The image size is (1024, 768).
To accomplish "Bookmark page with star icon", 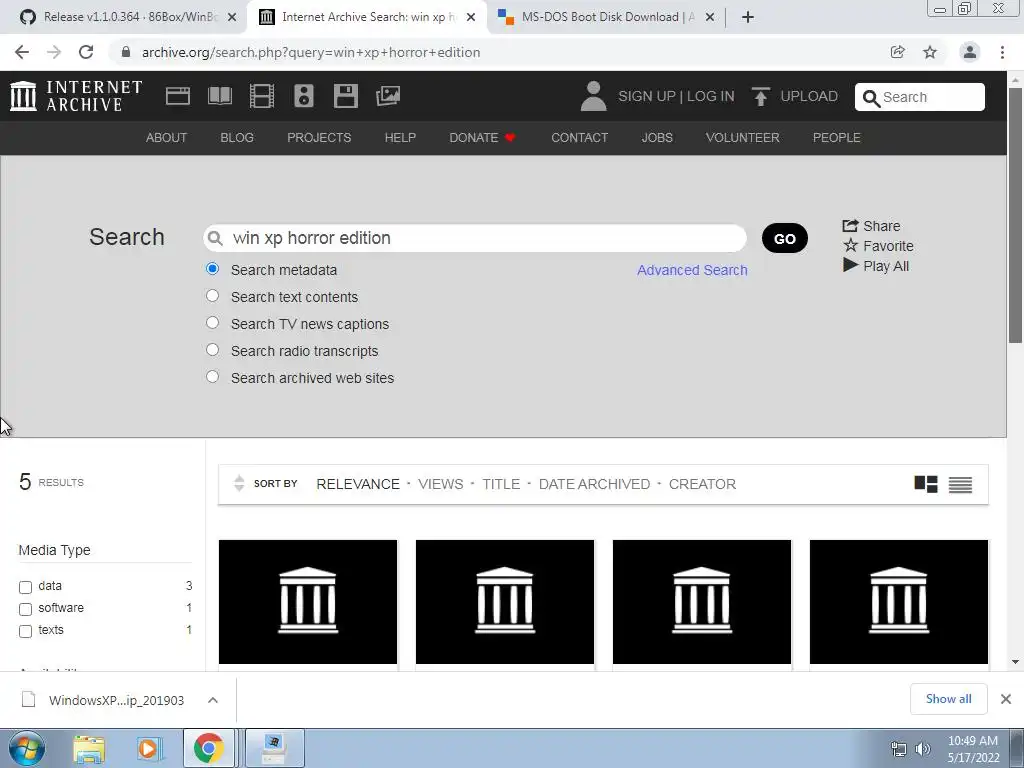I will 930,52.
